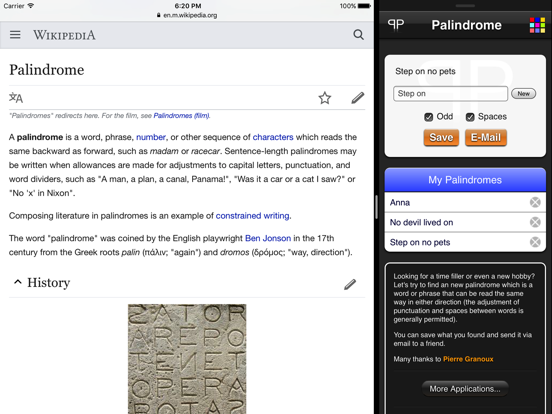Toggle the Odd checkbox

428,117
